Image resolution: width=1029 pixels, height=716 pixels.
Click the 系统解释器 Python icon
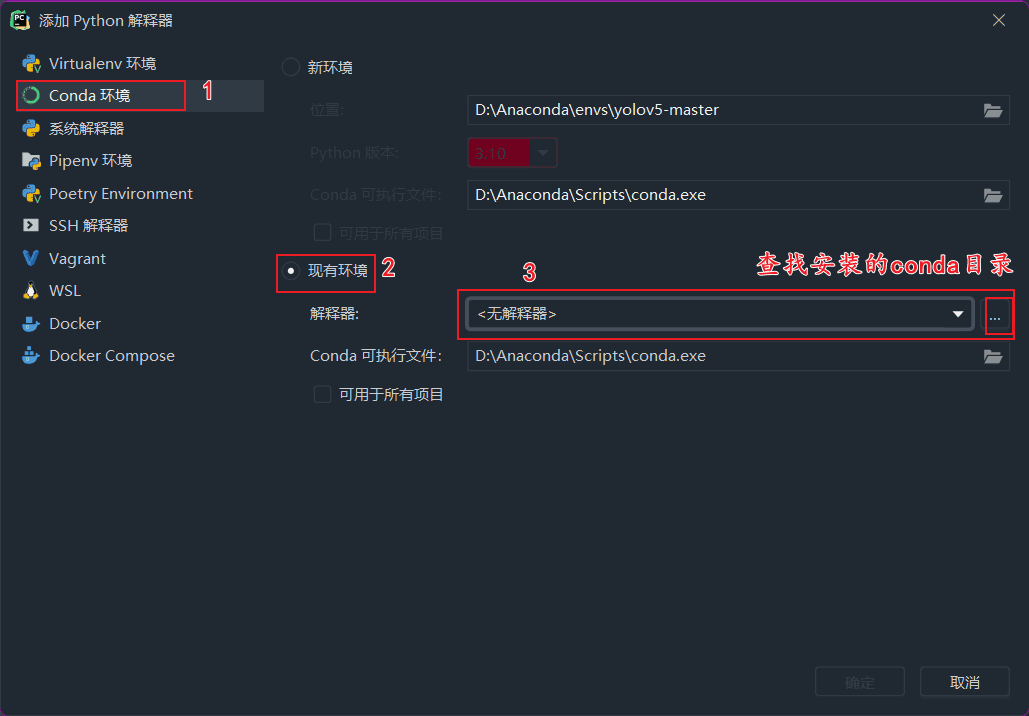(31, 129)
